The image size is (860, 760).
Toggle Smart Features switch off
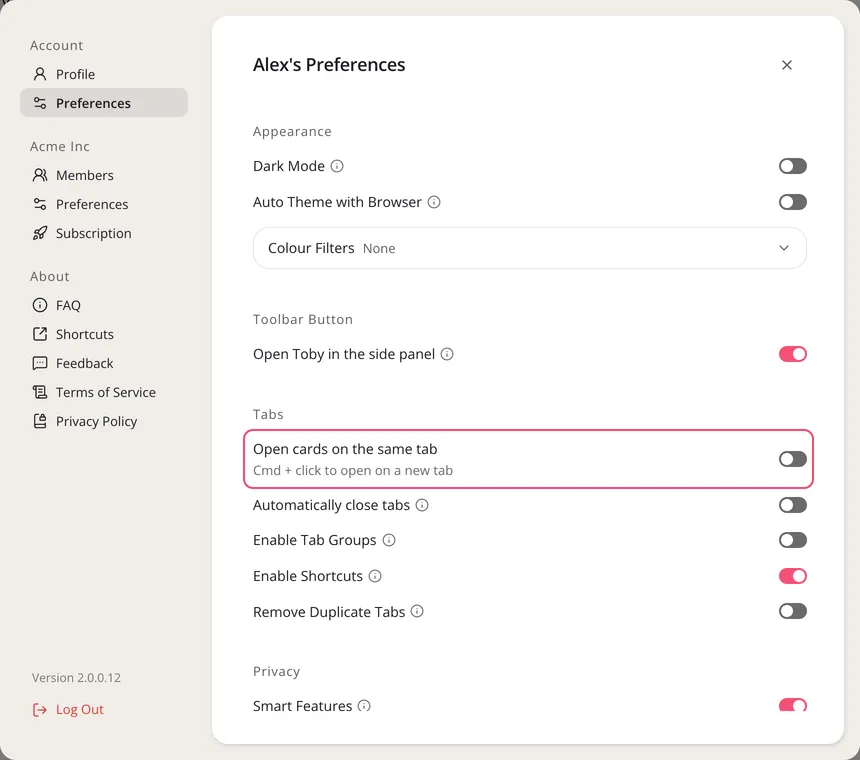(x=793, y=705)
